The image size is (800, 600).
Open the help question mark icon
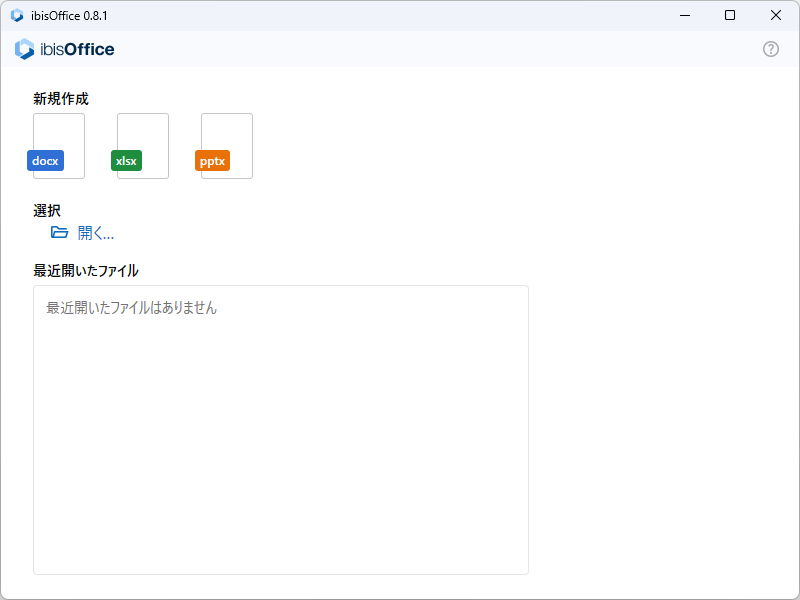click(x=770, y=49)
